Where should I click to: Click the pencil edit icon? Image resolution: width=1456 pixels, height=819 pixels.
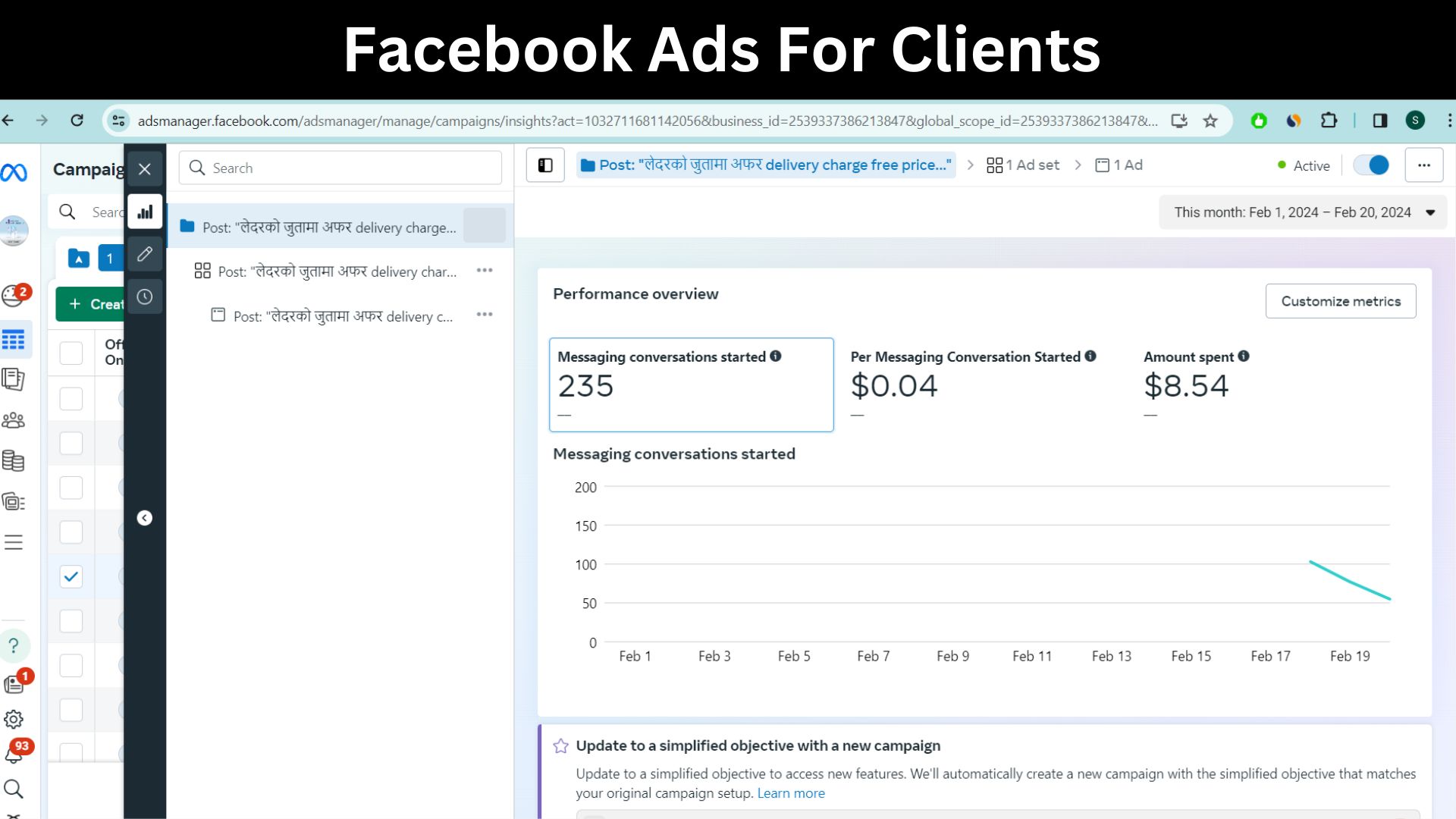tap(145, 255)
